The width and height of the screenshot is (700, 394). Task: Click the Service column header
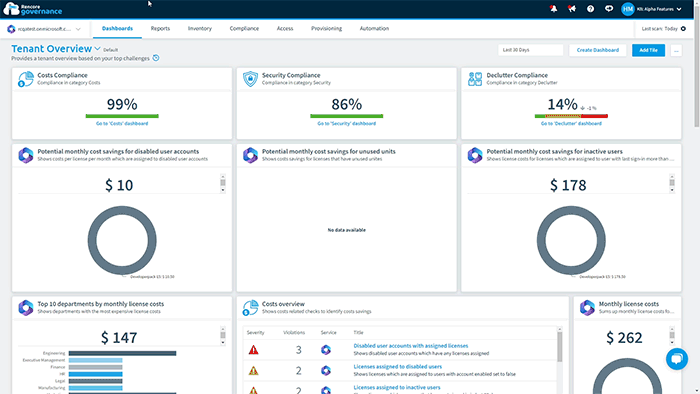pyautogui.click(x=329, y=332)
